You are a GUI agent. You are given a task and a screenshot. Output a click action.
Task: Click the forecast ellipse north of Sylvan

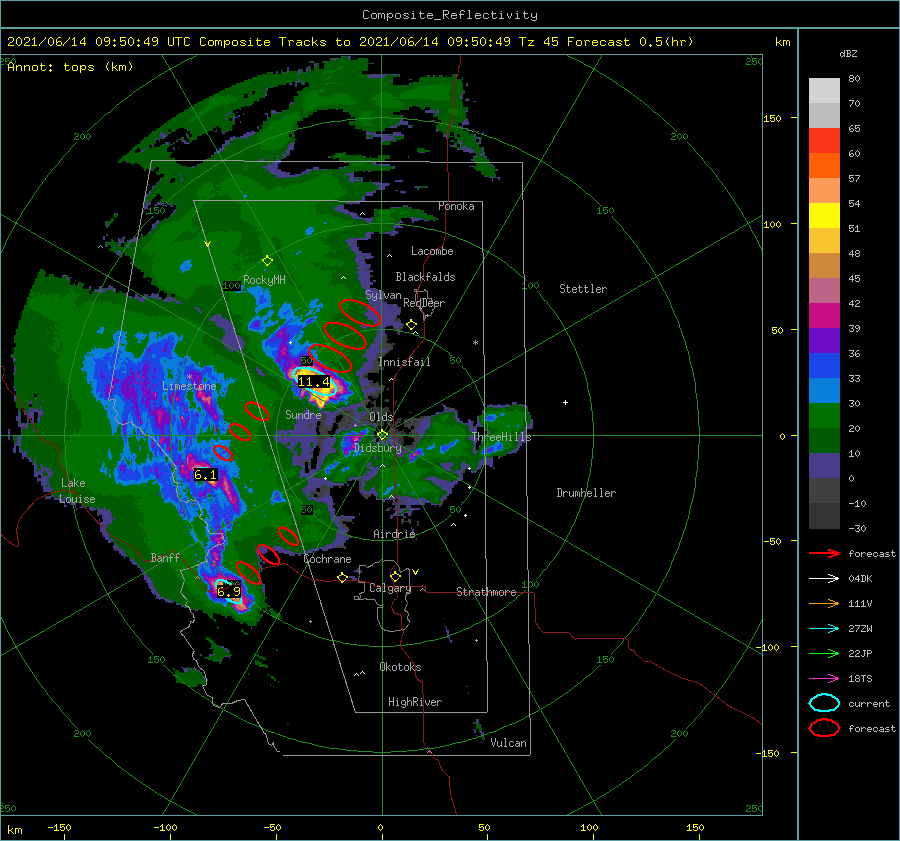(360, 313)
